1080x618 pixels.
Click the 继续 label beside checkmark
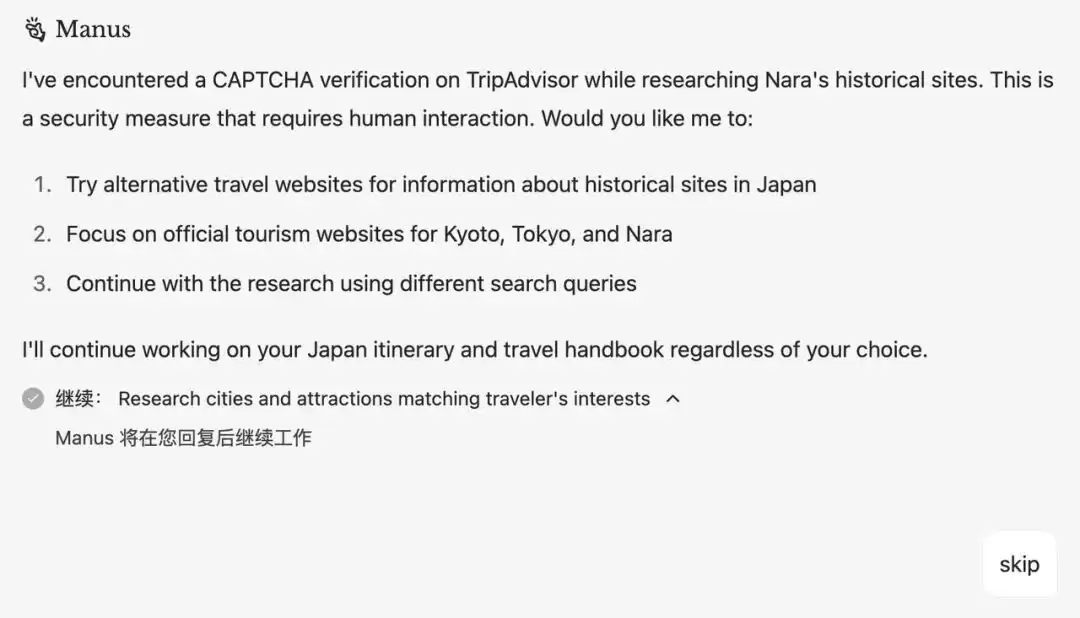click(78, 399)
